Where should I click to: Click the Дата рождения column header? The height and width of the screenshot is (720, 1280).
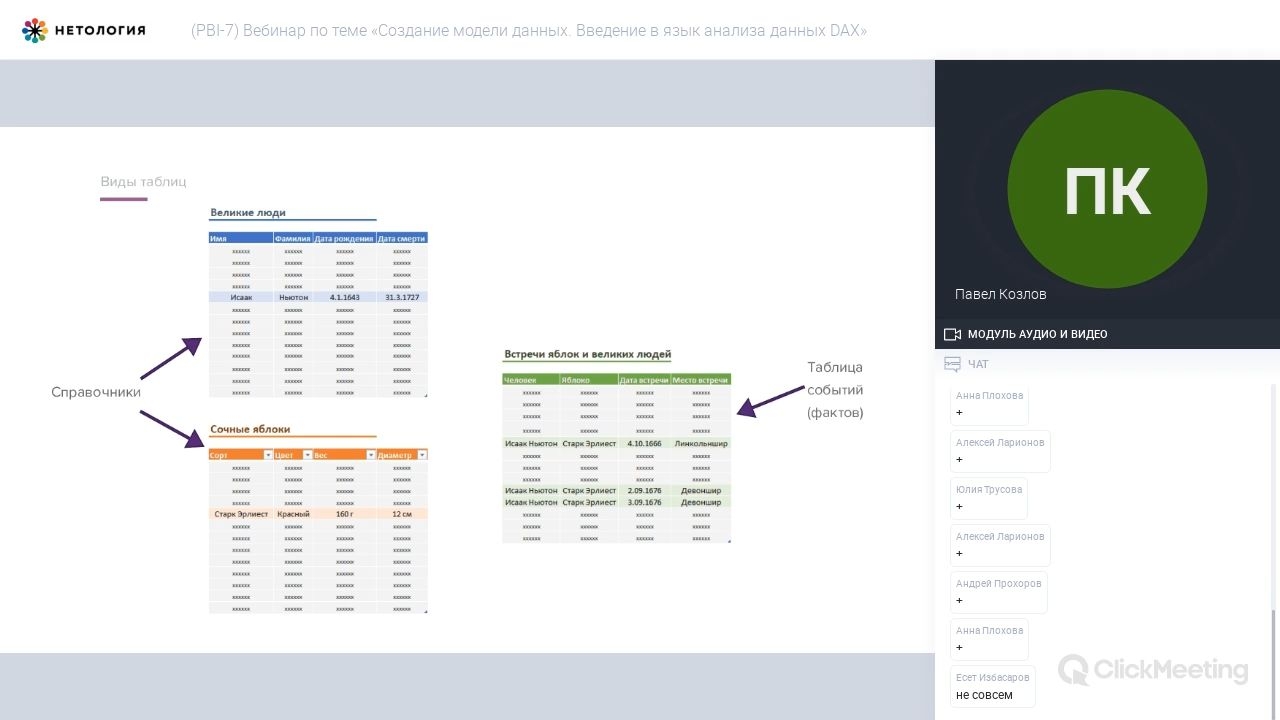click(345, 238)
